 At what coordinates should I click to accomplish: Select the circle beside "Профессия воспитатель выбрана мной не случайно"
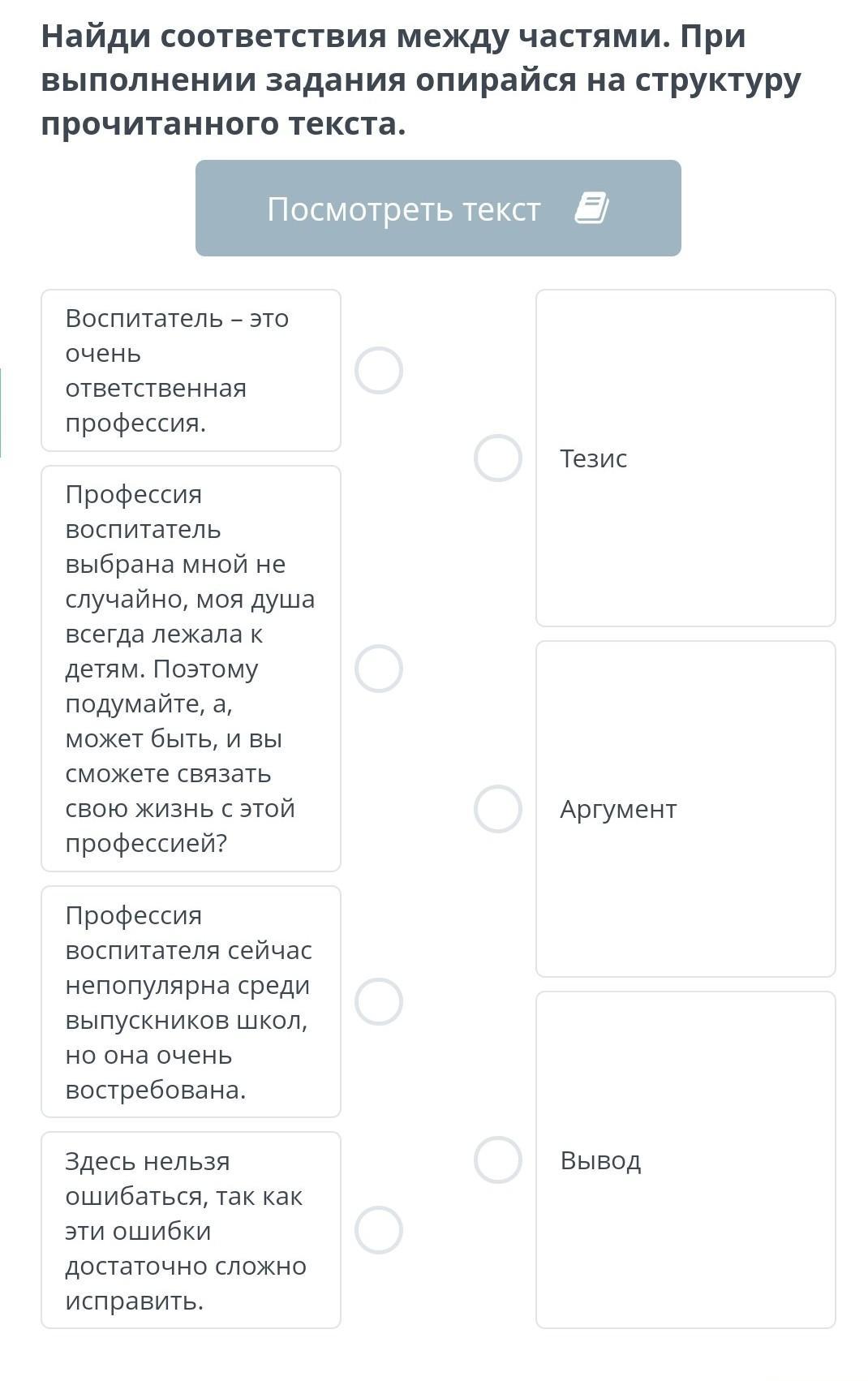[379, 669]
